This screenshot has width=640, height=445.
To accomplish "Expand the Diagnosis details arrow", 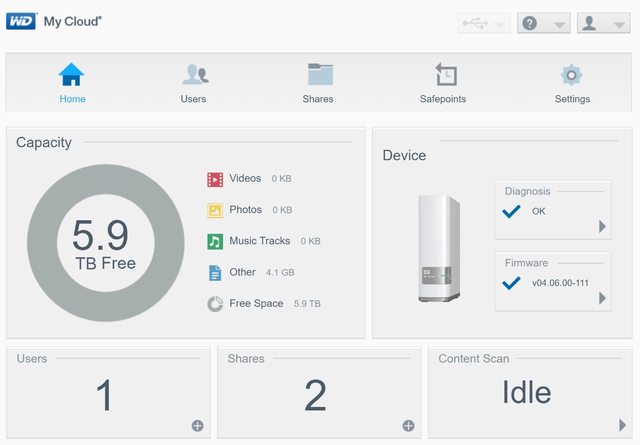I will [x=602, y=227].
